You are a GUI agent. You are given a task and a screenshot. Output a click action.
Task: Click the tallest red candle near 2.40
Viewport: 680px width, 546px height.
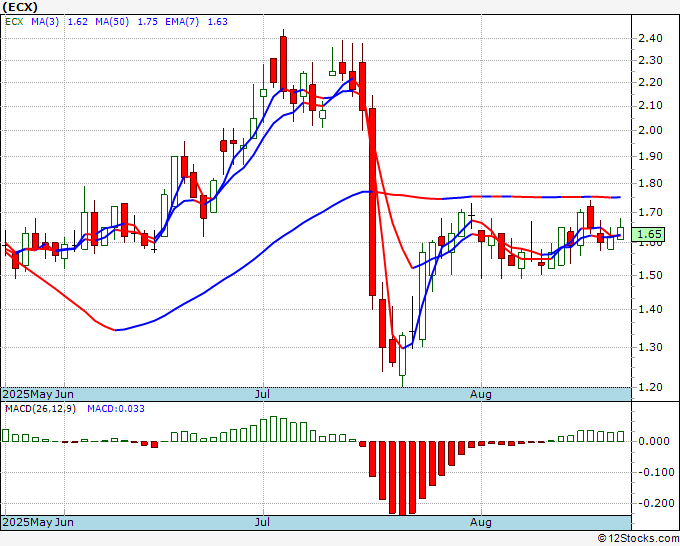coord(283,64)
